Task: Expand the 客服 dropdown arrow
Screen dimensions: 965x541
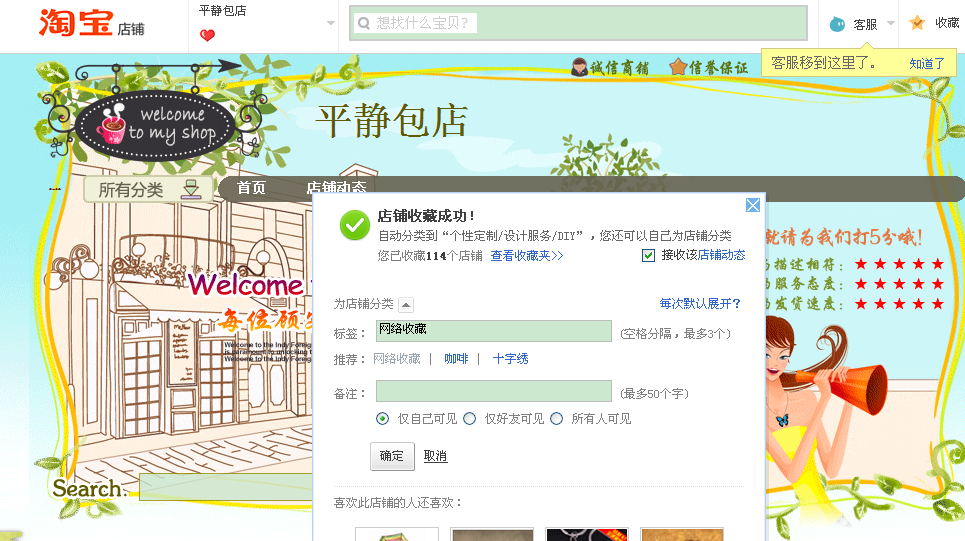Action: point(891,24)
